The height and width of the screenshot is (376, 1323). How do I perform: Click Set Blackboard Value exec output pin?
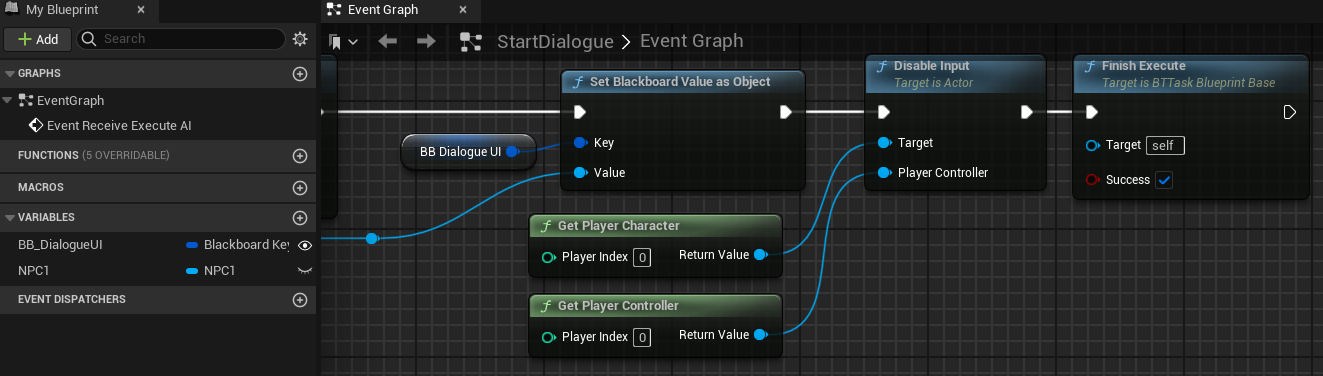pyautogui.click(x=786, y=112)
